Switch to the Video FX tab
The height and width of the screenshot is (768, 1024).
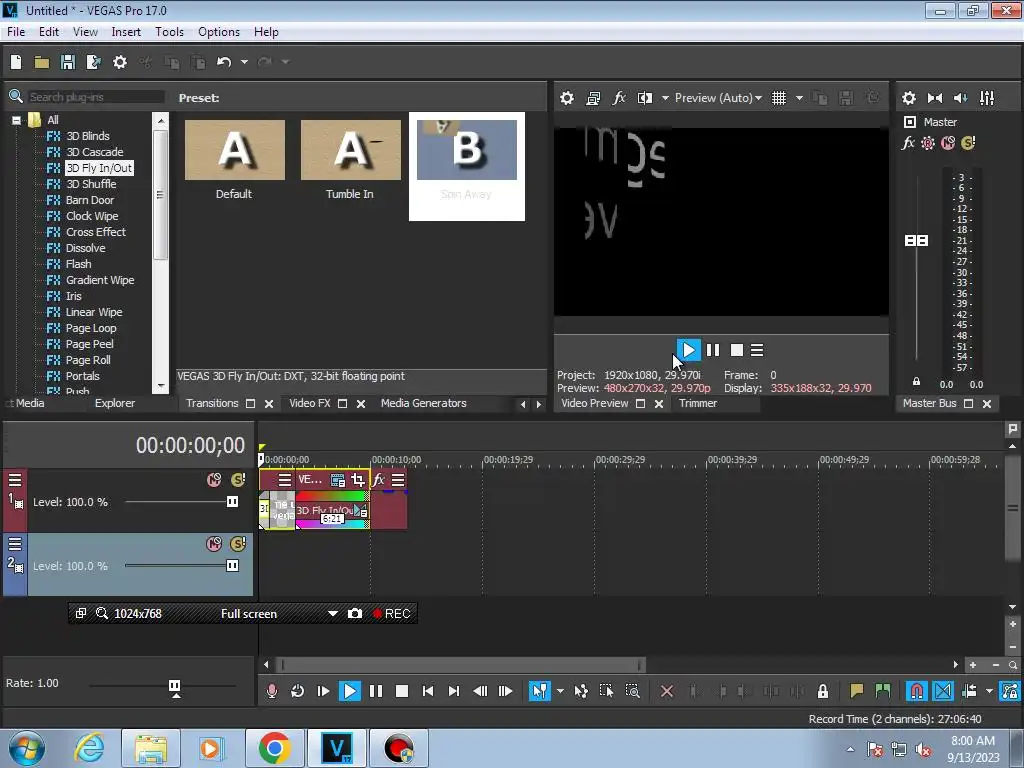[x=310, y=404]
